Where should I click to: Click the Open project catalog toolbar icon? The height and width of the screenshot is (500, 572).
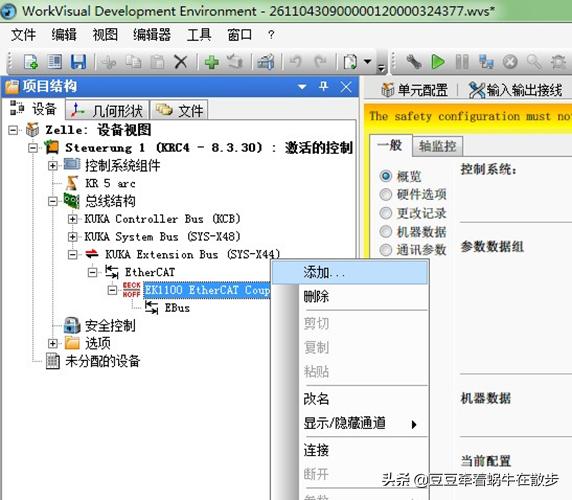55,62
